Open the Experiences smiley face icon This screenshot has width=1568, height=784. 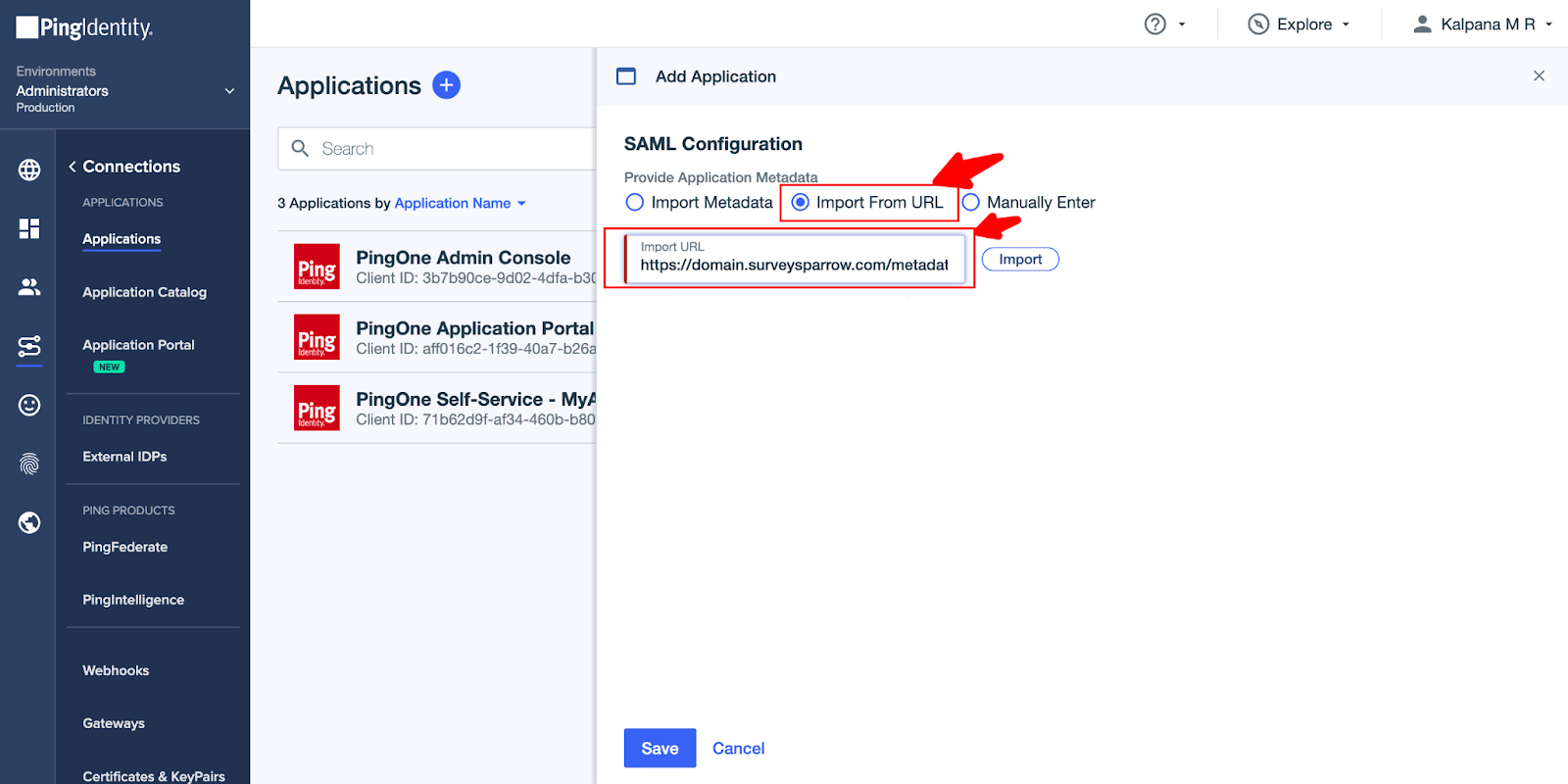tap(29, 405)
